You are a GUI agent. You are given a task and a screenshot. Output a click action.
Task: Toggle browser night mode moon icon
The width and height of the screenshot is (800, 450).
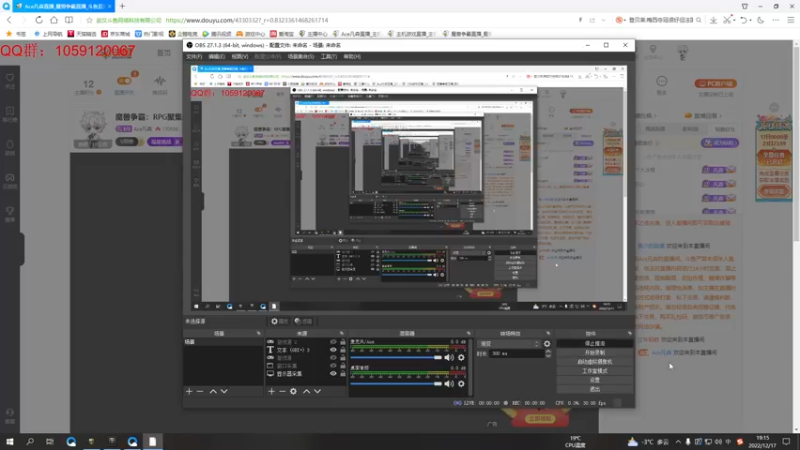pos(761,20)
